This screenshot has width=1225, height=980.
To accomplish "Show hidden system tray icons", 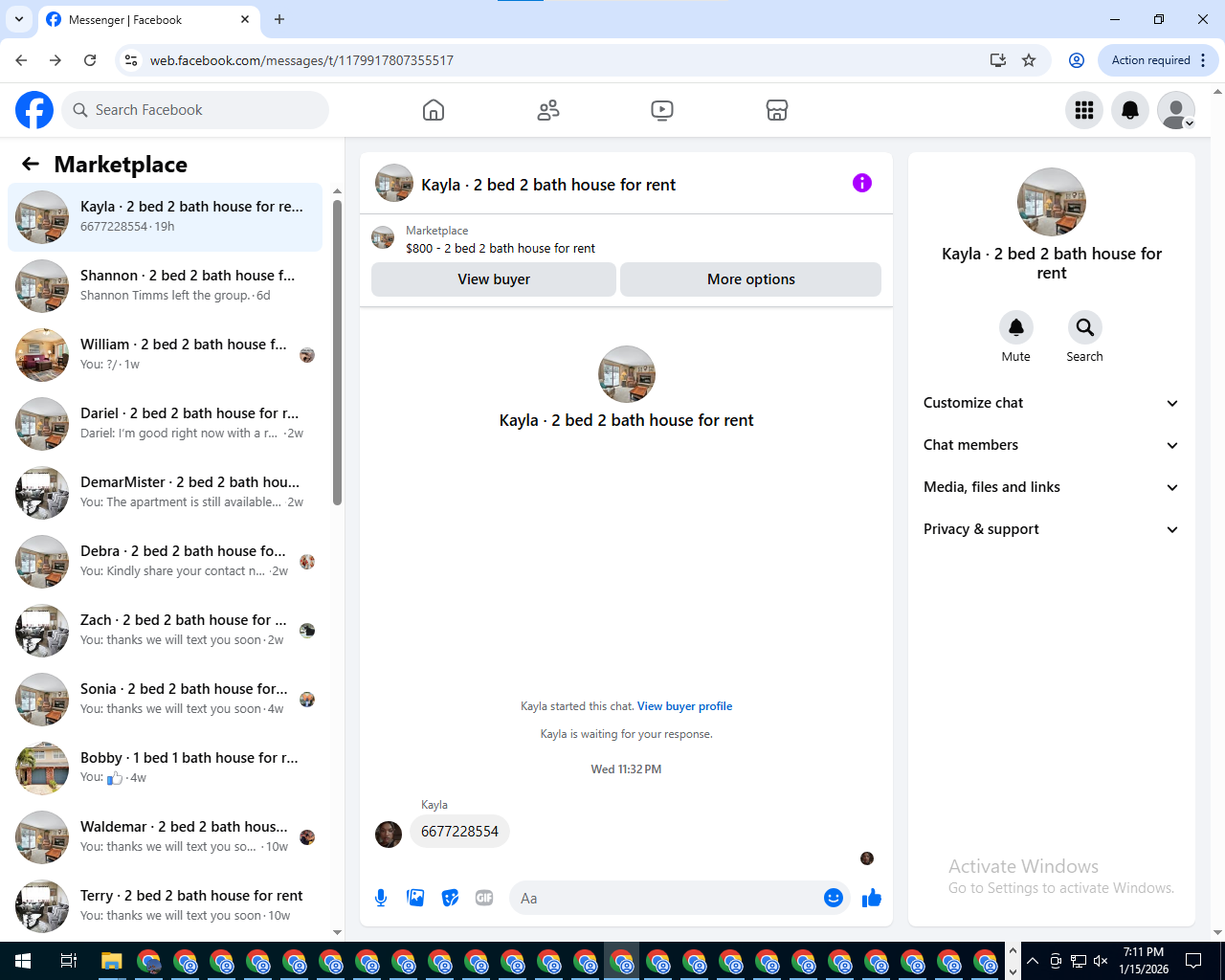I will click(x=1032, y=961).
